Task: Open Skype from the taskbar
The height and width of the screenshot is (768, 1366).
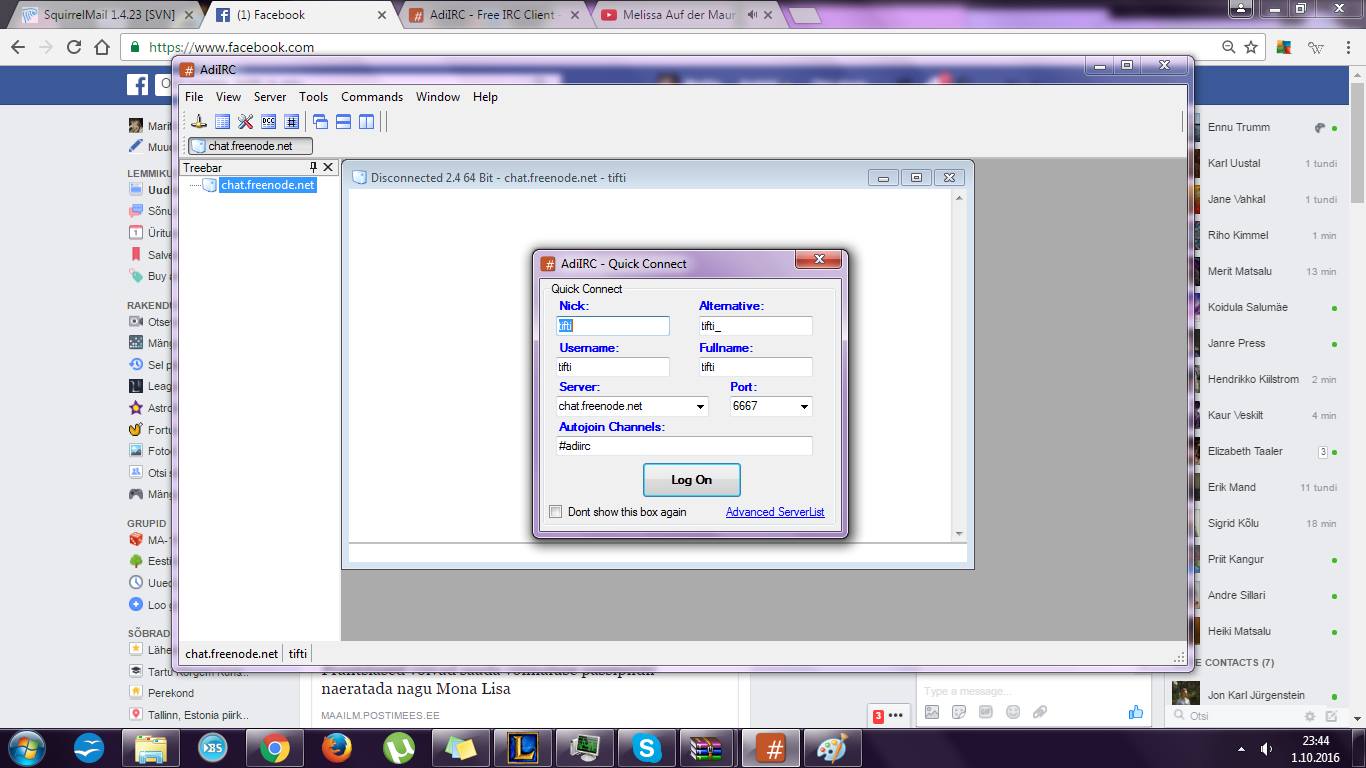Action: 647,748
